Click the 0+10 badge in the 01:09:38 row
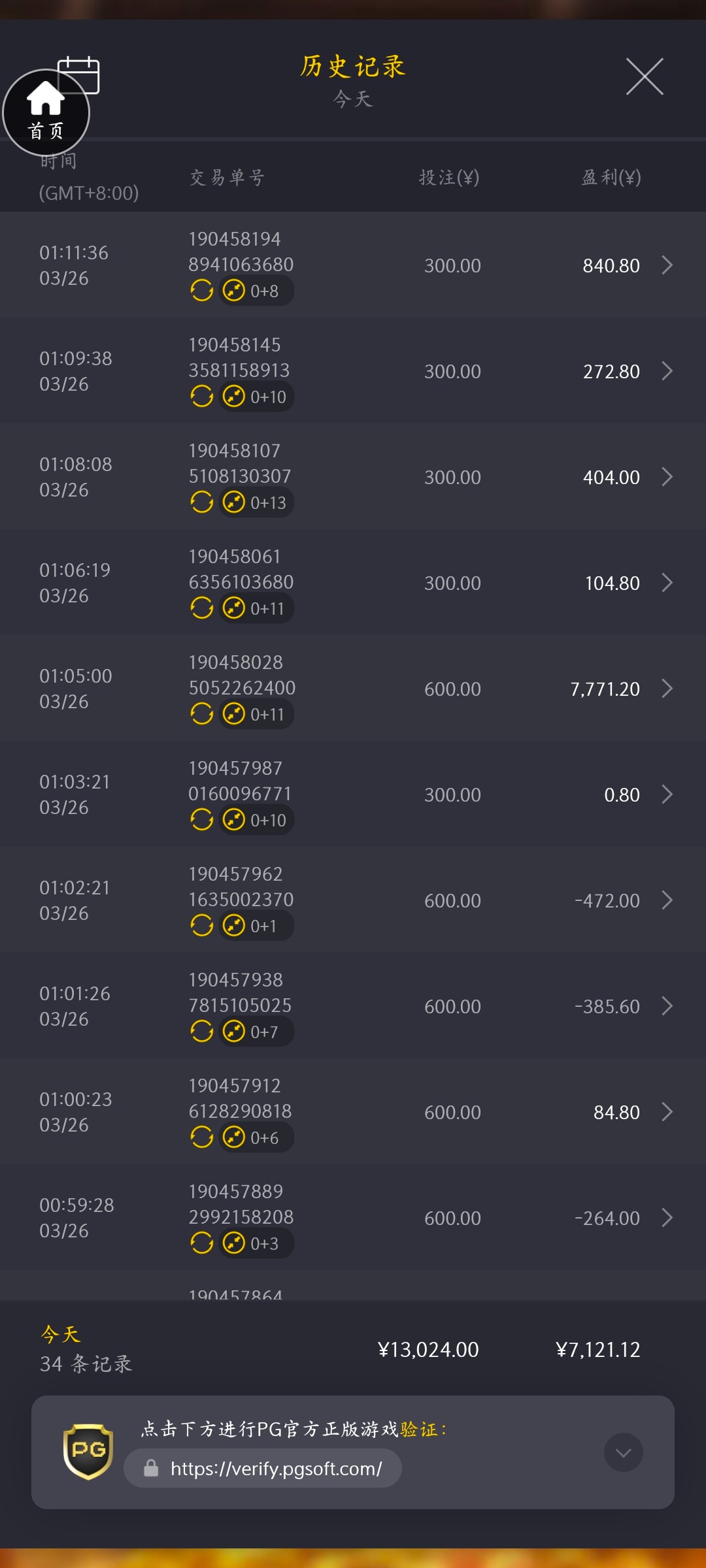The image size is (706, 1568). (x=256, y=397)
